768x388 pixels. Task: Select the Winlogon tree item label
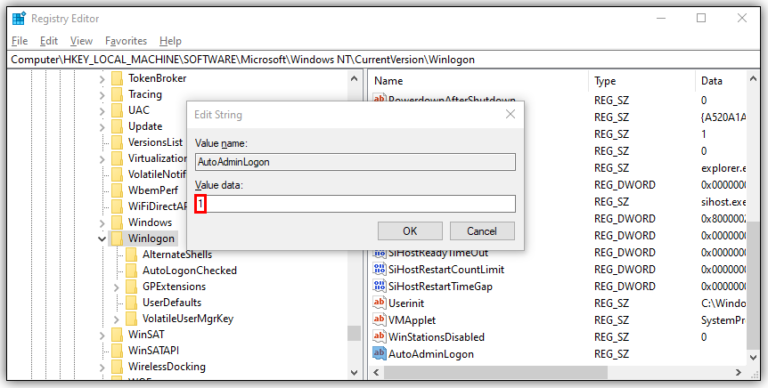[151, 239]
